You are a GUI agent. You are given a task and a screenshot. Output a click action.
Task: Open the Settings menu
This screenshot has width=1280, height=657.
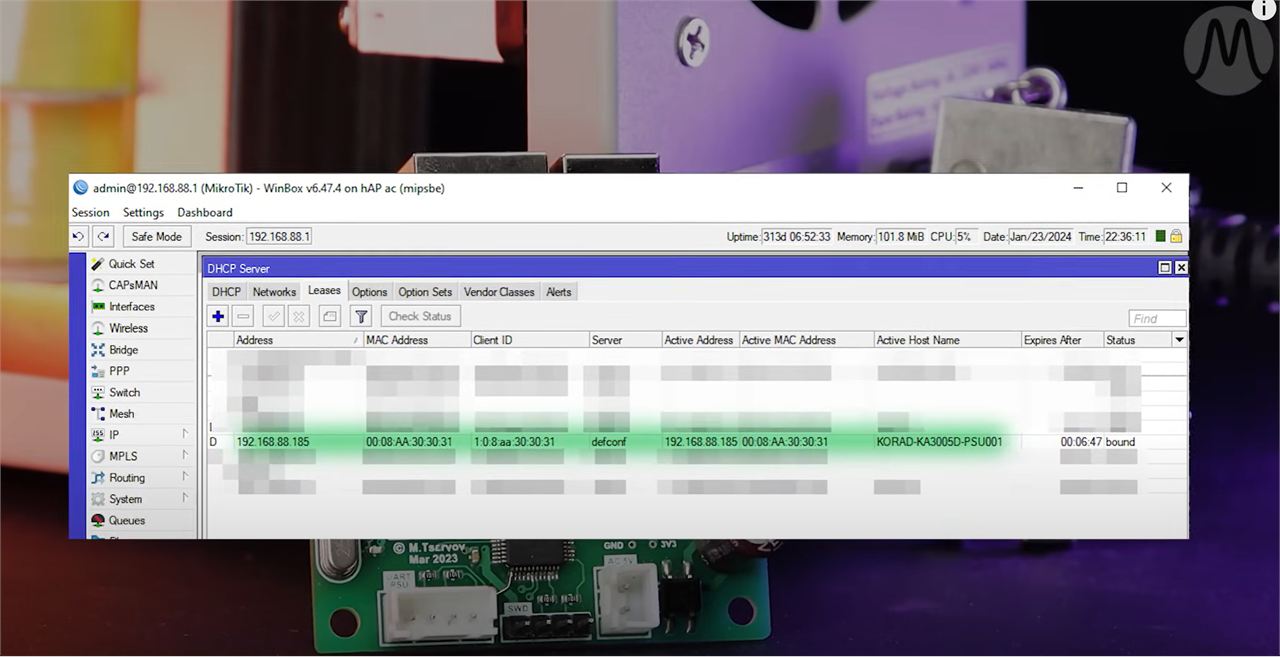[143, 212]
